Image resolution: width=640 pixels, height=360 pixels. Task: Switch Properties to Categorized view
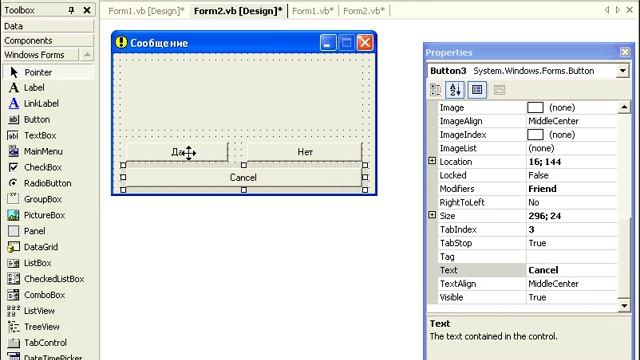pyautogui.click(x=436, y=90)
